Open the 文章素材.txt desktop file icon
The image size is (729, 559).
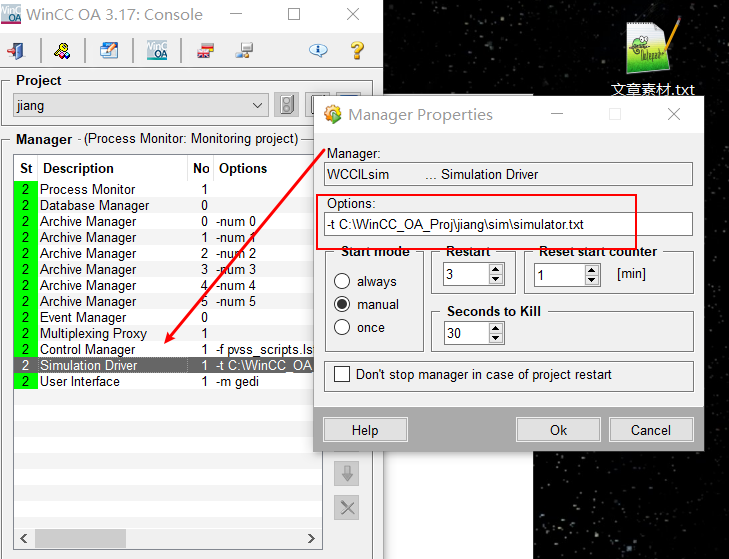point(652,58)
